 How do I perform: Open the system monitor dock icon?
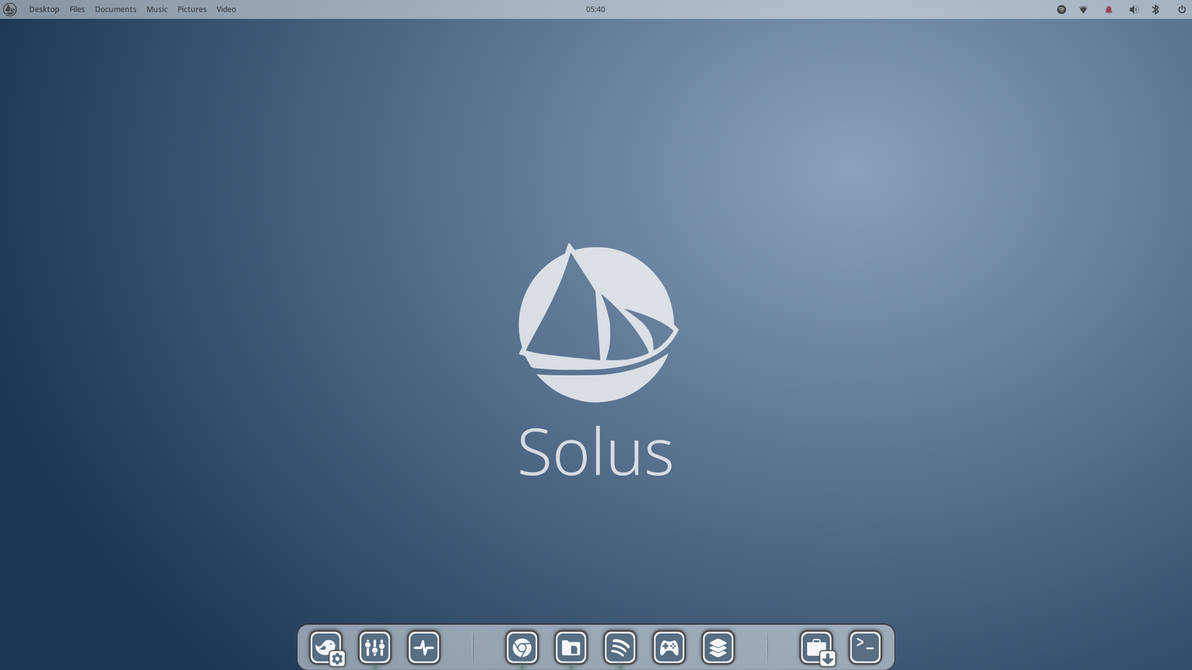tap(423, 647)
